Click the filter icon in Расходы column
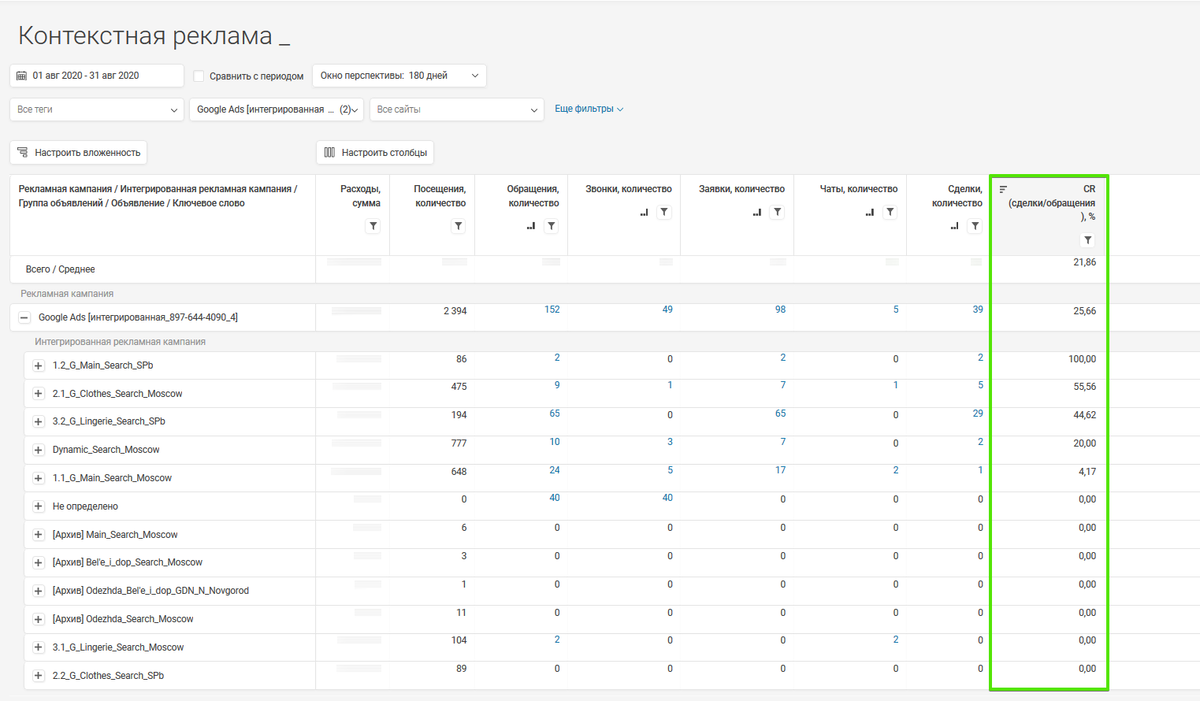This screenshot has height=701, width=1200. 373,227
